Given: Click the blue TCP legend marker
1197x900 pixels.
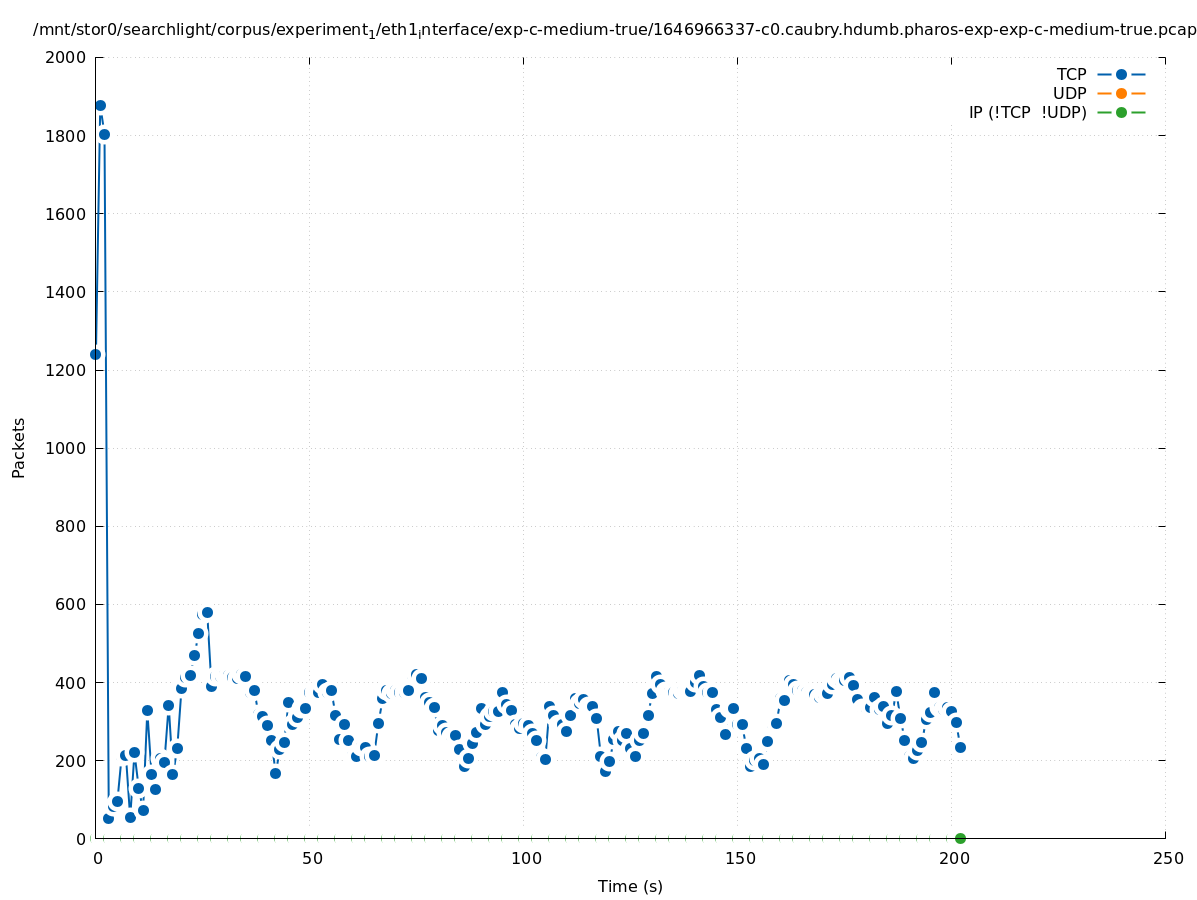Looking at the screenshot, I should pos(1121,74).
